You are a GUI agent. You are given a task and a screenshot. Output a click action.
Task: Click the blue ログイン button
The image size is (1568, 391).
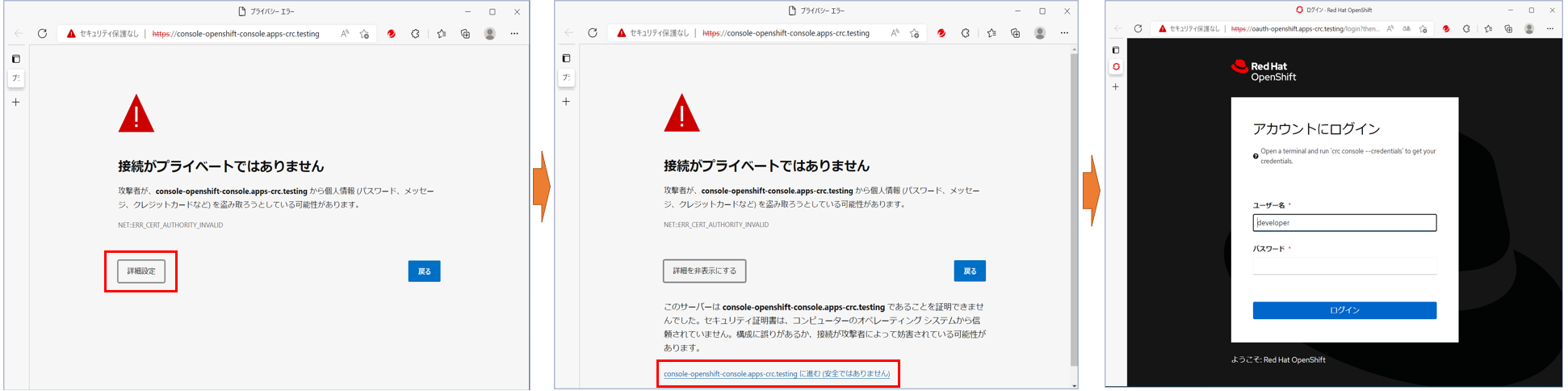[1344, 310]
